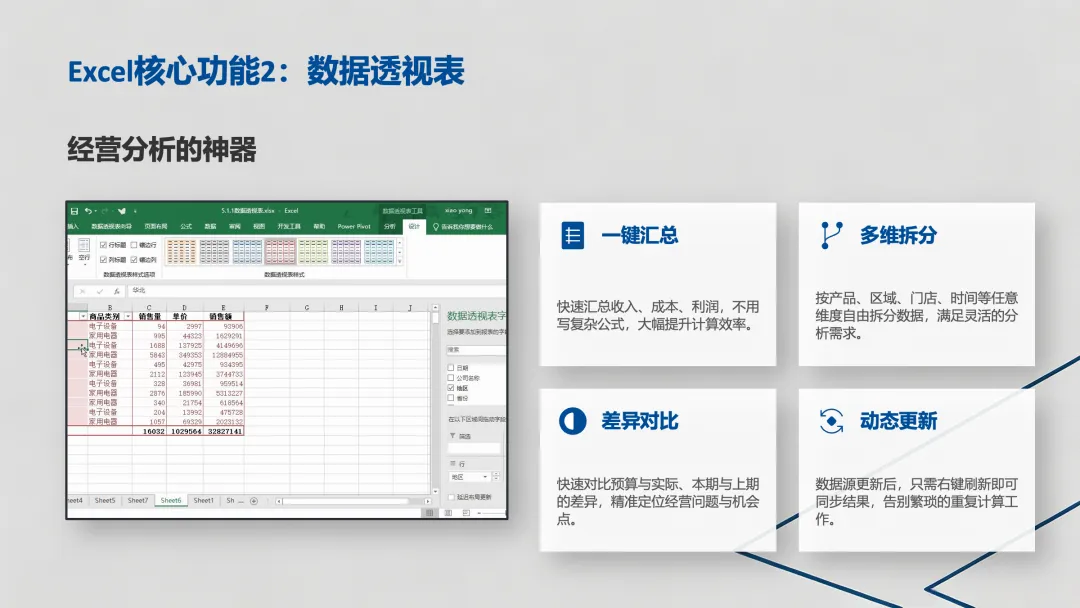1080x608 pixels.
Task: Click the horizontal scrollbar right arrow
Action: (x=428, y=501)
